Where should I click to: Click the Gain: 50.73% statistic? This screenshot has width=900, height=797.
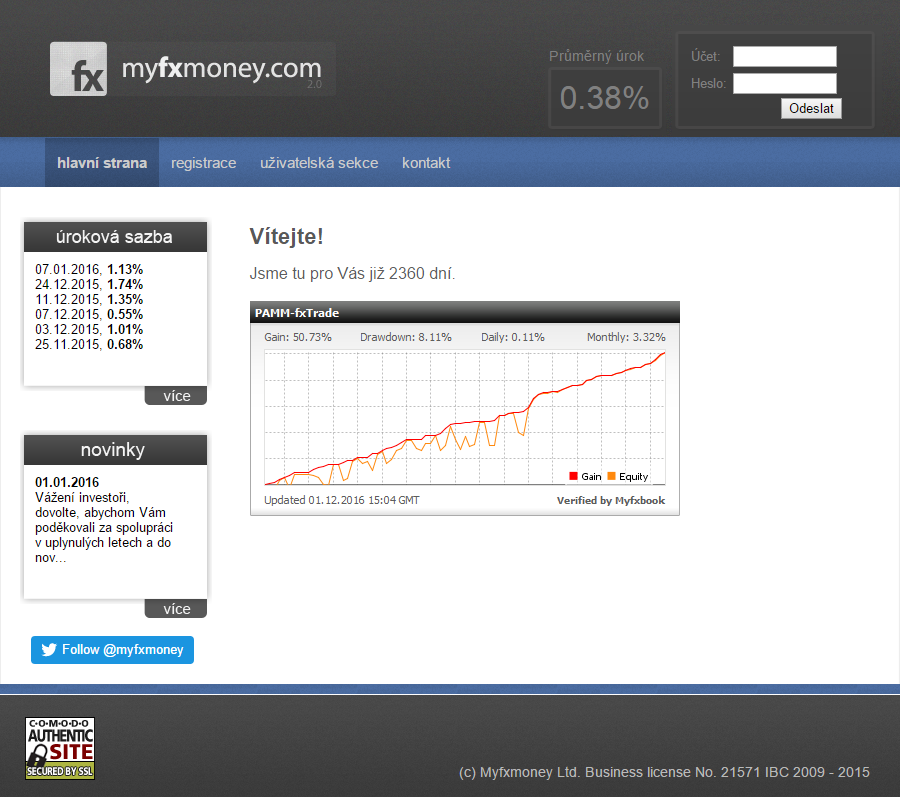point(298,337)
